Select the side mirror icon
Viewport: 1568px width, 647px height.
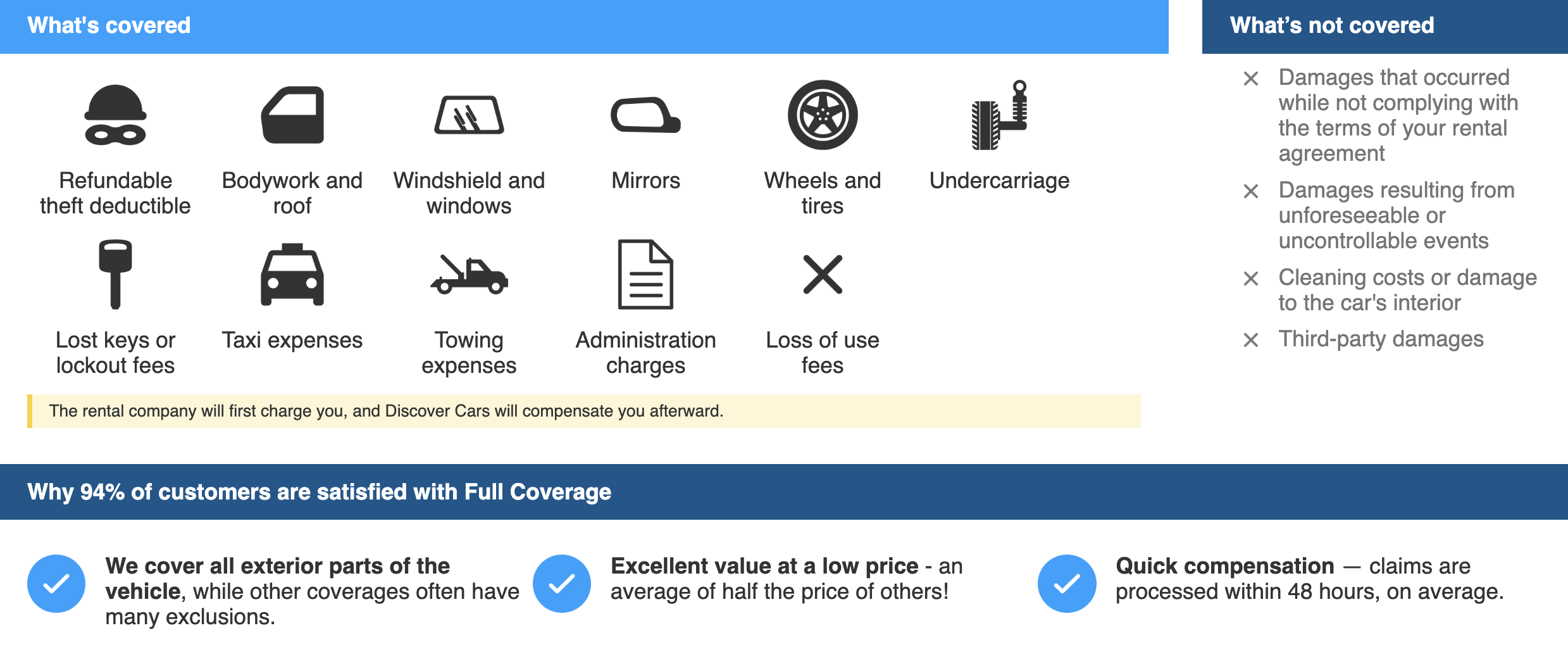pyautogui.click(x=645, y=115)
